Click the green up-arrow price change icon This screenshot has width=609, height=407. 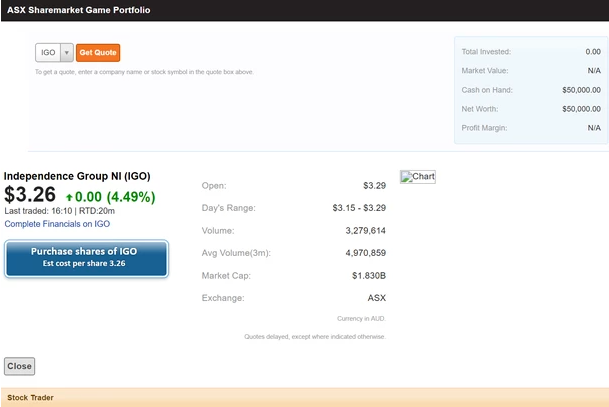pos(69,197)
